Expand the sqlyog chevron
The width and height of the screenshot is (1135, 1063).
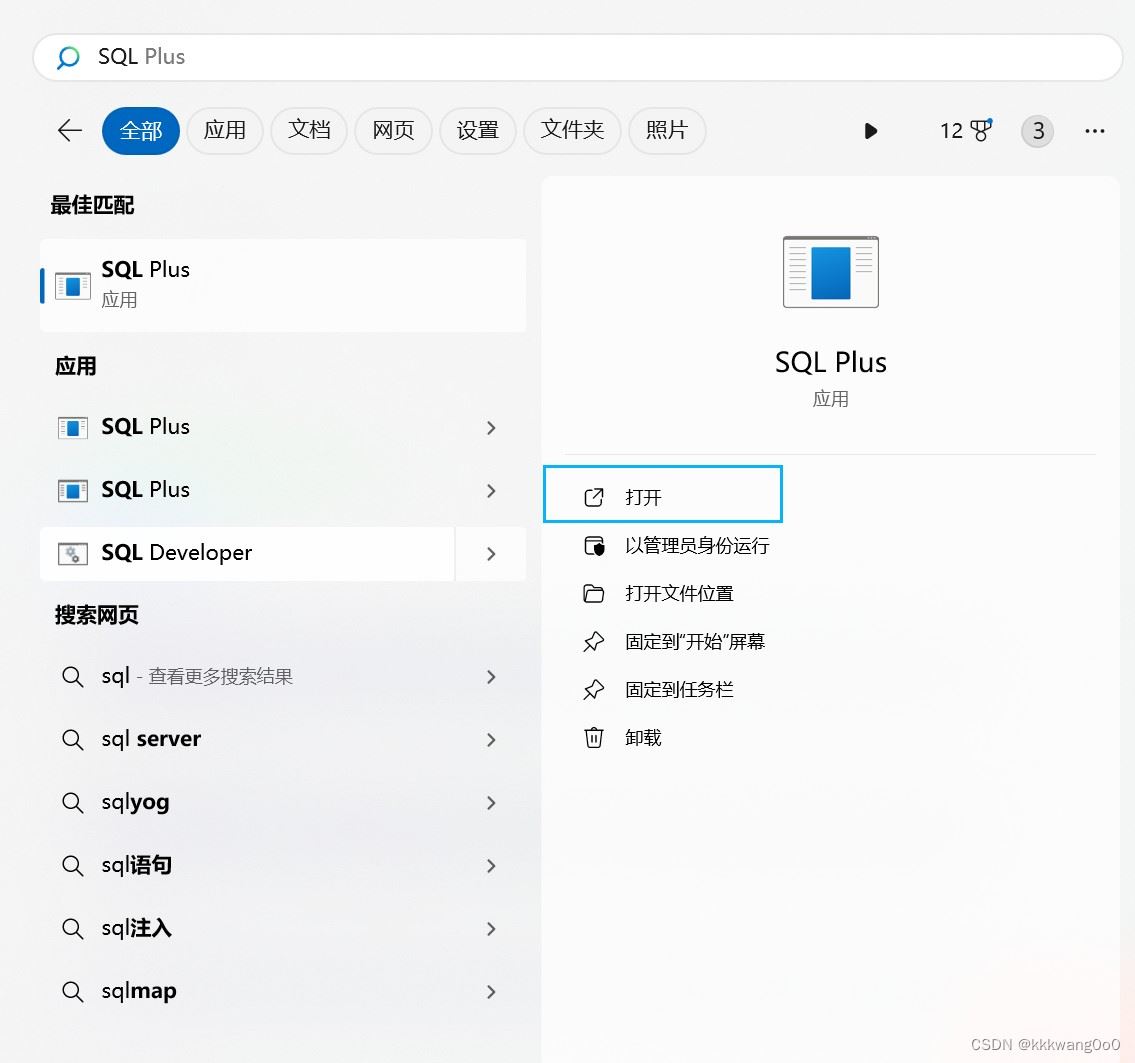pyautogui.click(x=491, y=802)
